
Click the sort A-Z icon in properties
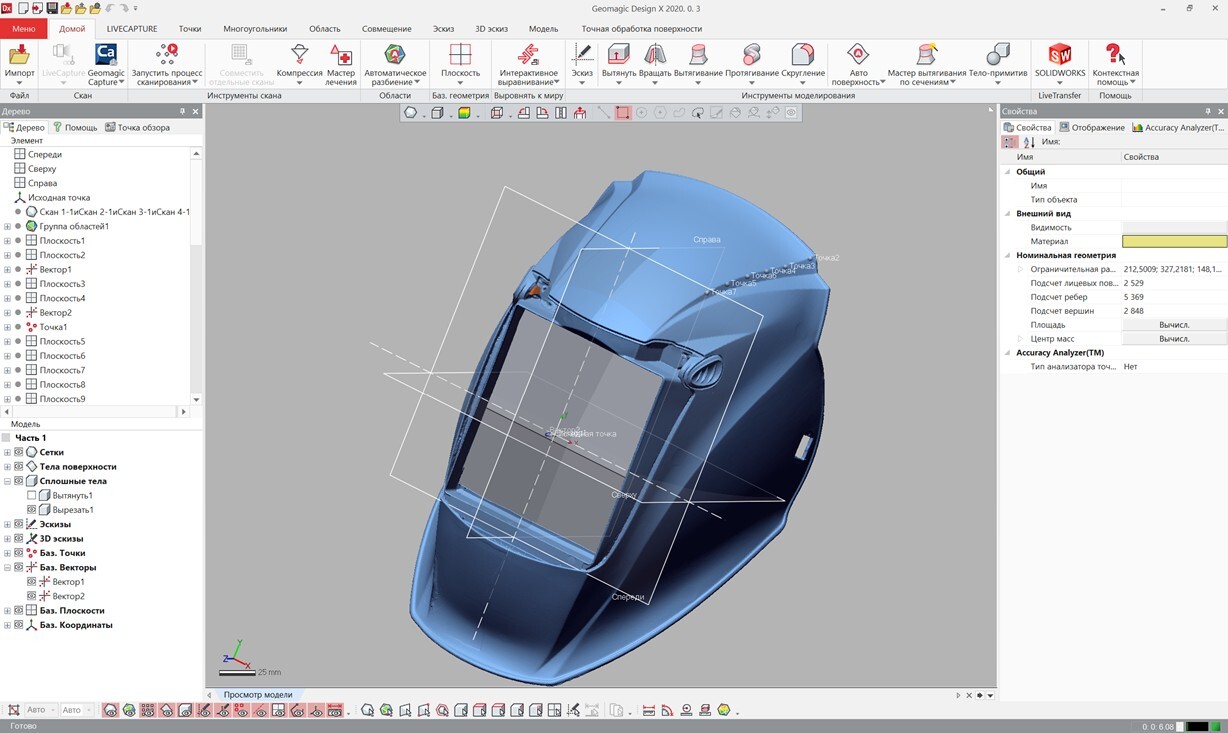click(x=1029, y=142)
